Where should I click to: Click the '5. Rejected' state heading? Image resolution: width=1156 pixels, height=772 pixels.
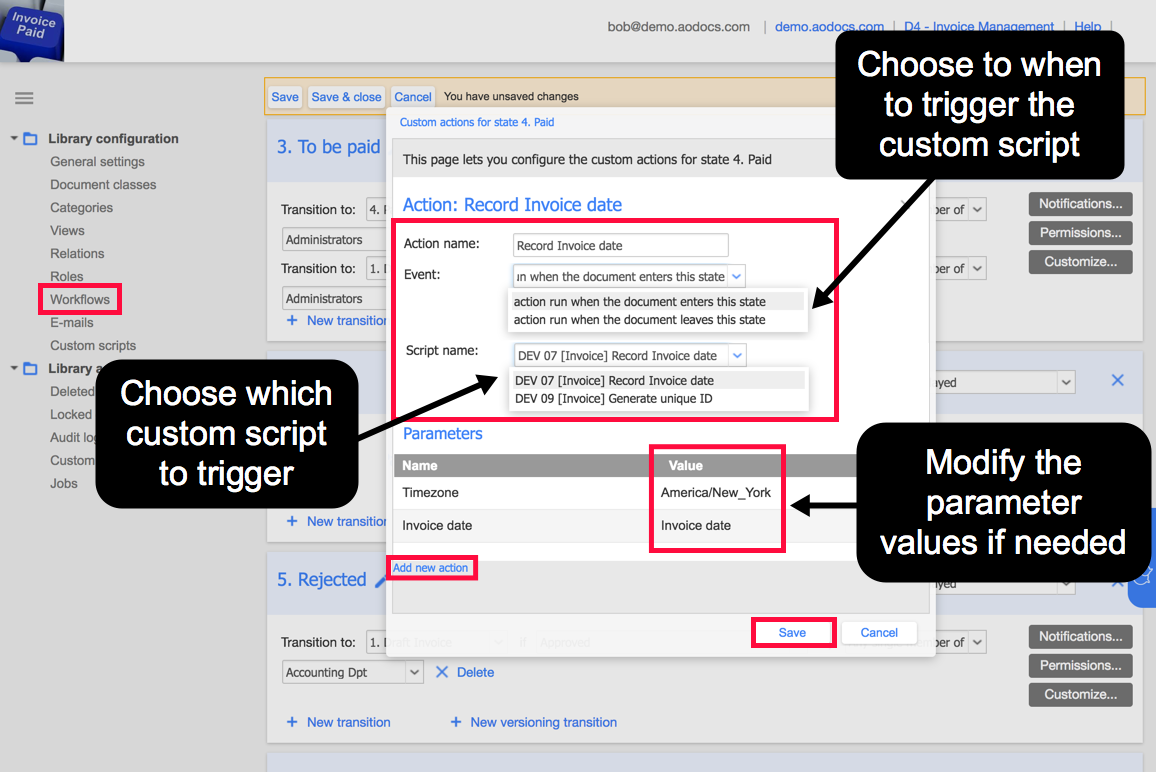(321, 580)
